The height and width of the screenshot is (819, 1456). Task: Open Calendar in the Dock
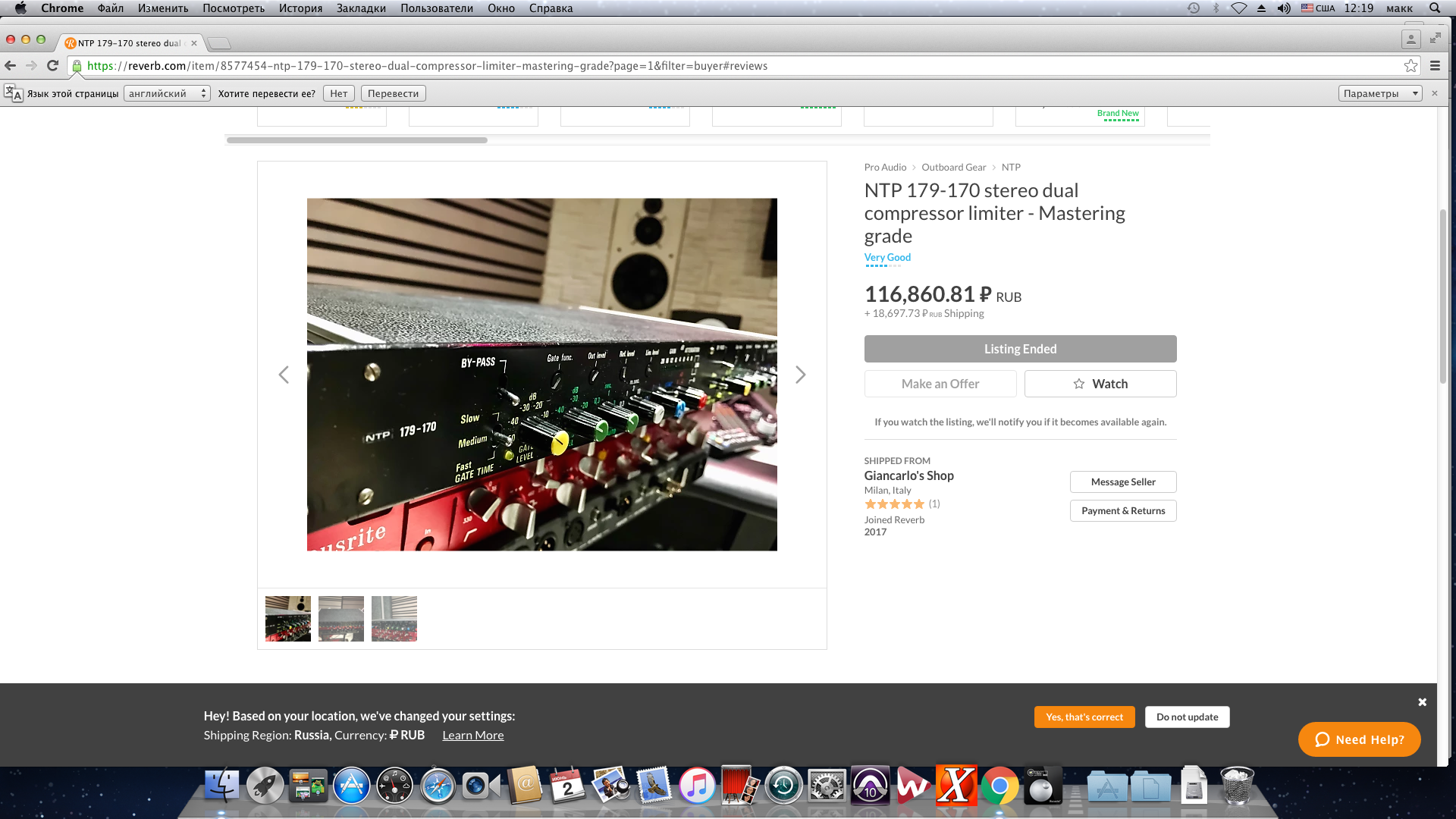567,786
